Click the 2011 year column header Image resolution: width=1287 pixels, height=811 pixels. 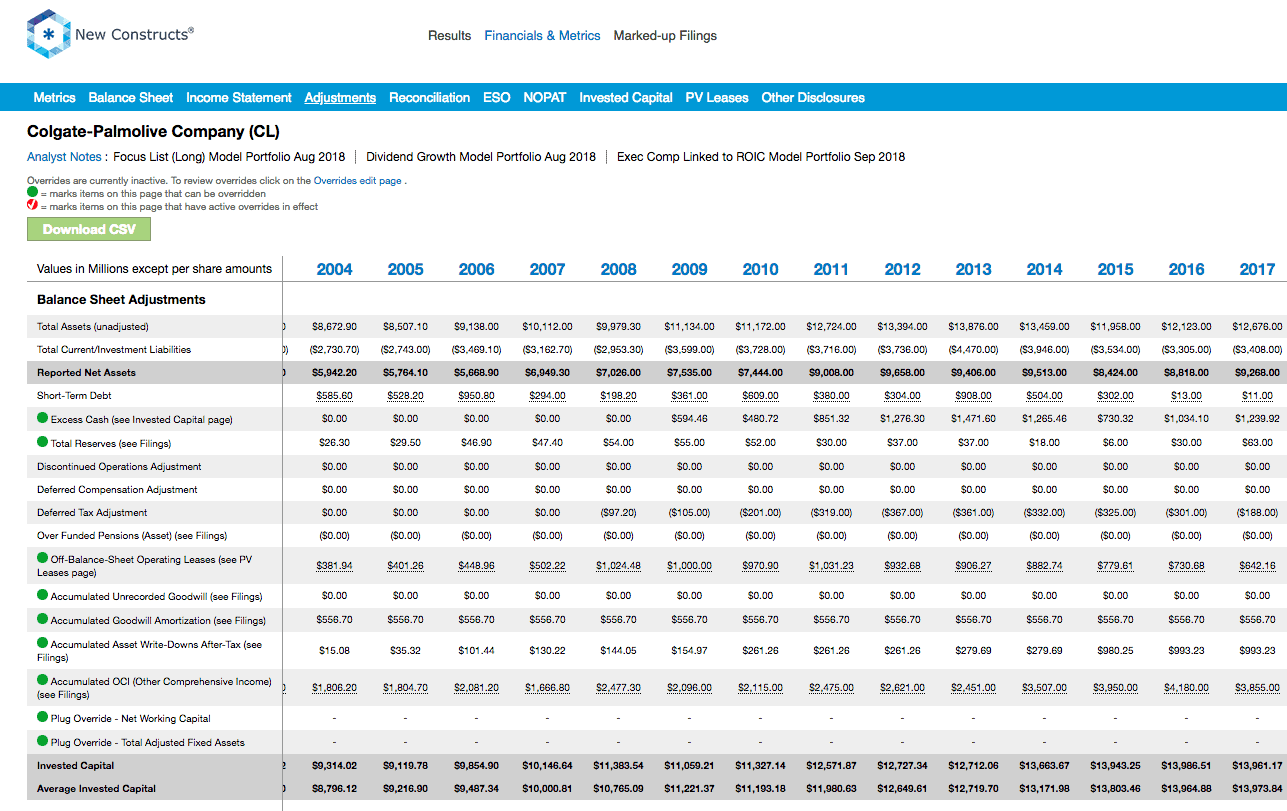pos(831,269)
